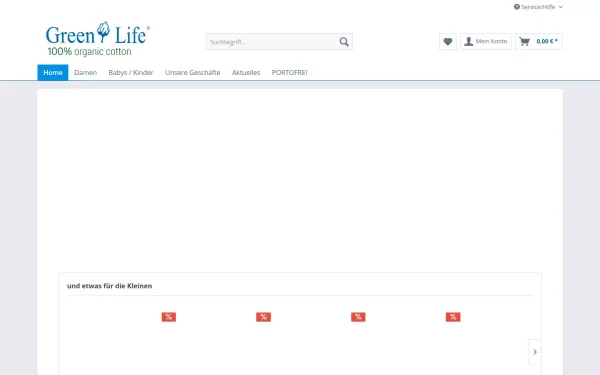
Task: Open Mein Konto account button
Action: point(486,41)
